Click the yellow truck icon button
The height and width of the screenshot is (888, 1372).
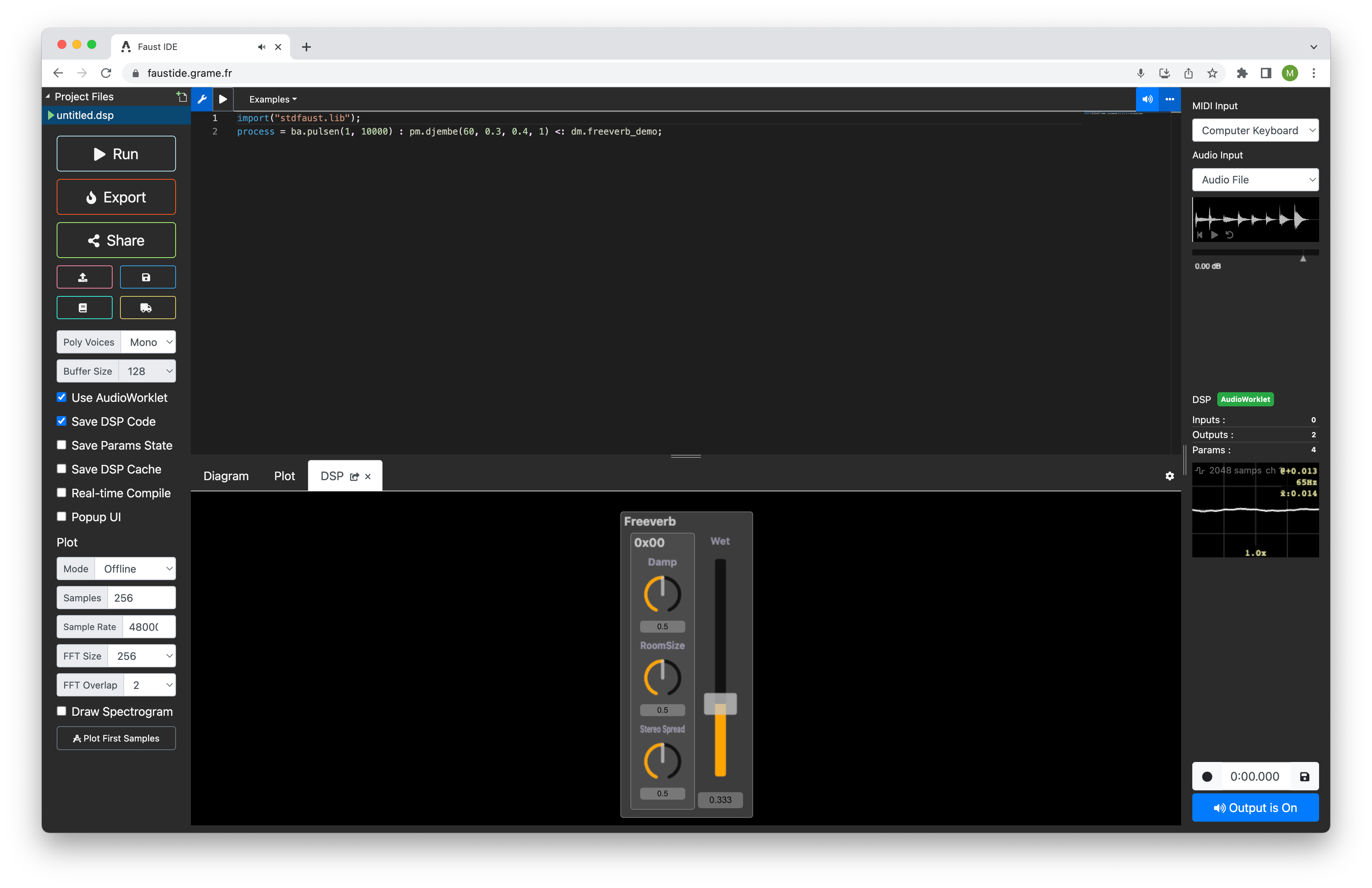[147, 308]
